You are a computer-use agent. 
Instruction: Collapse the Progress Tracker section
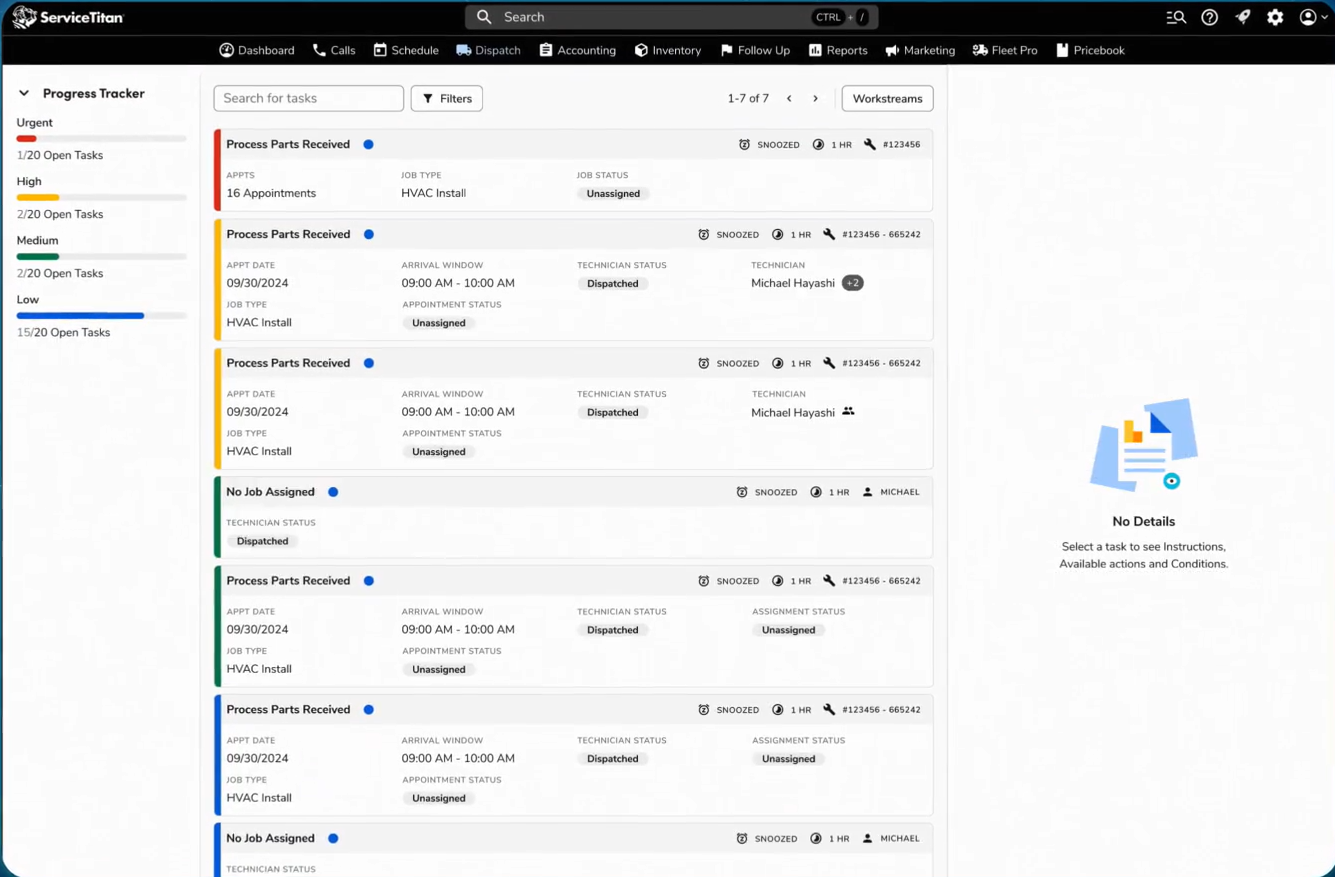(24, 93)
